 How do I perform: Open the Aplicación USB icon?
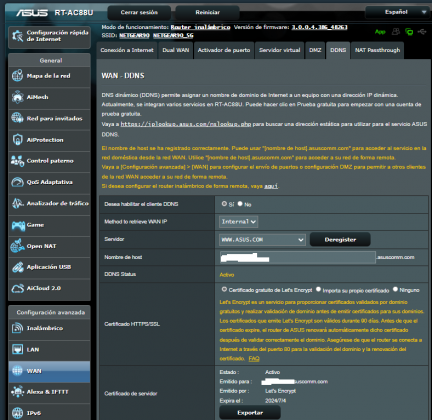(17, 267)
